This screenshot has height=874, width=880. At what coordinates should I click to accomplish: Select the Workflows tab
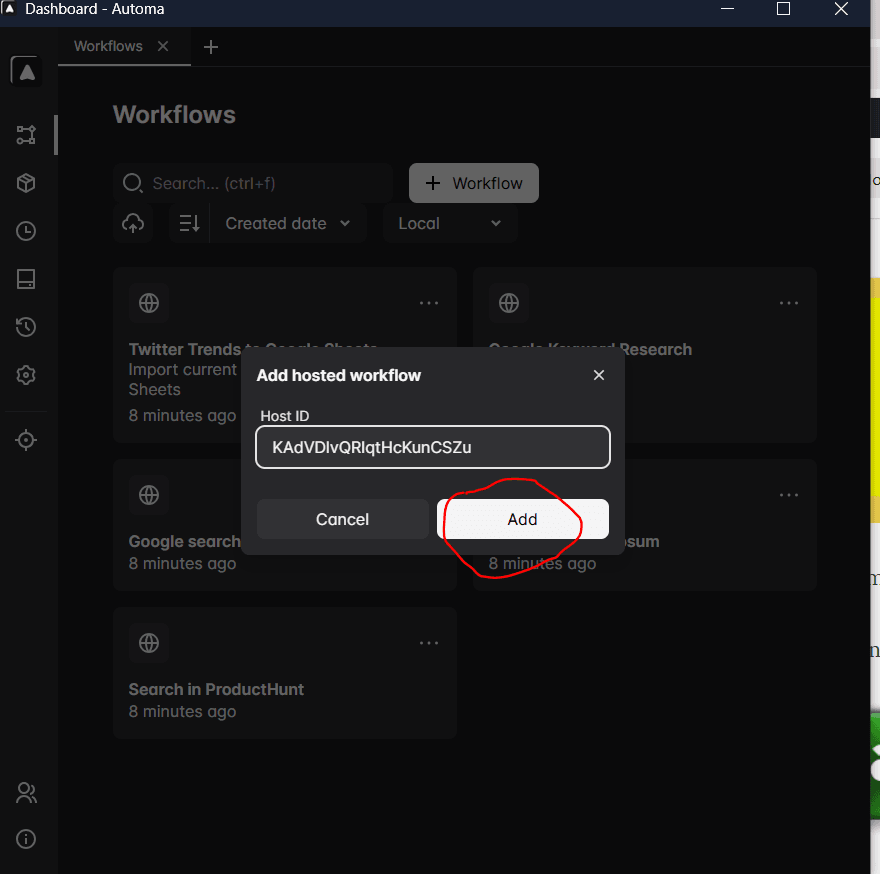pyautogui.click(x=108, y=46)
